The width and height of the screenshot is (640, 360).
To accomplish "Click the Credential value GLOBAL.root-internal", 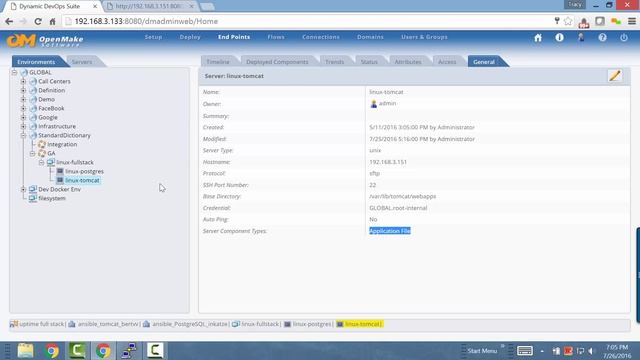I will point(398,208).
